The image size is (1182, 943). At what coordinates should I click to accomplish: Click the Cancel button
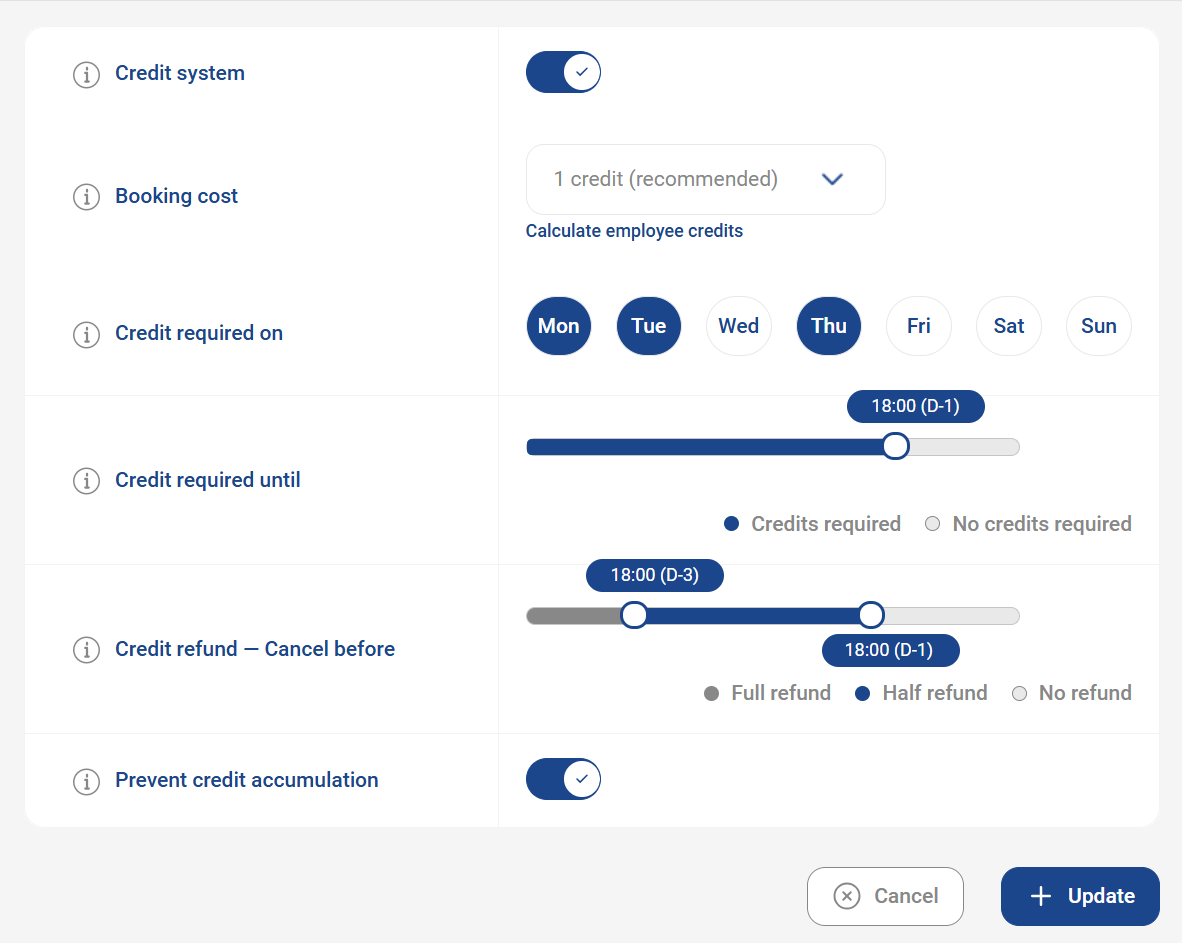coord(885,896)
